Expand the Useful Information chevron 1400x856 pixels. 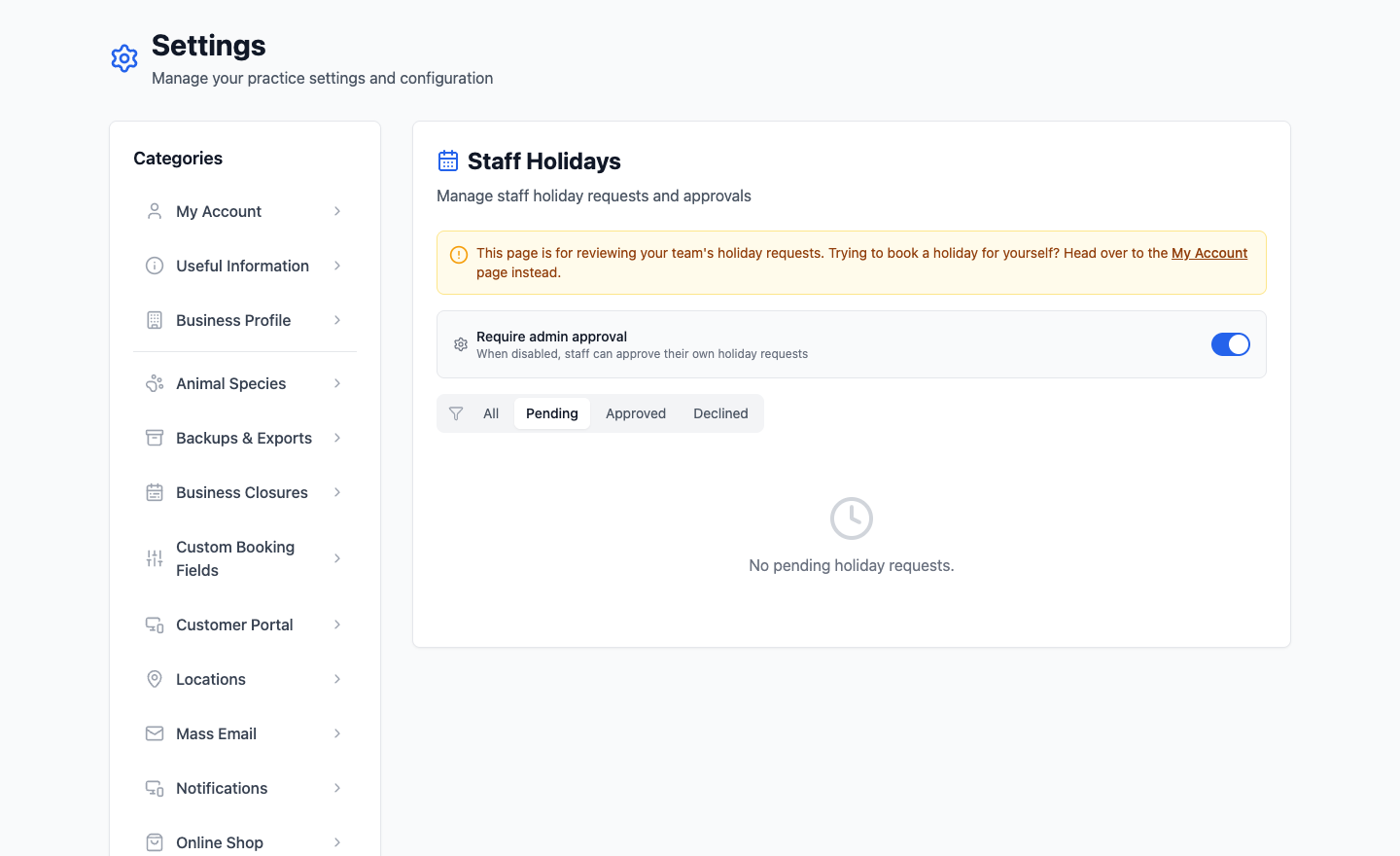(x=337, y=266)
